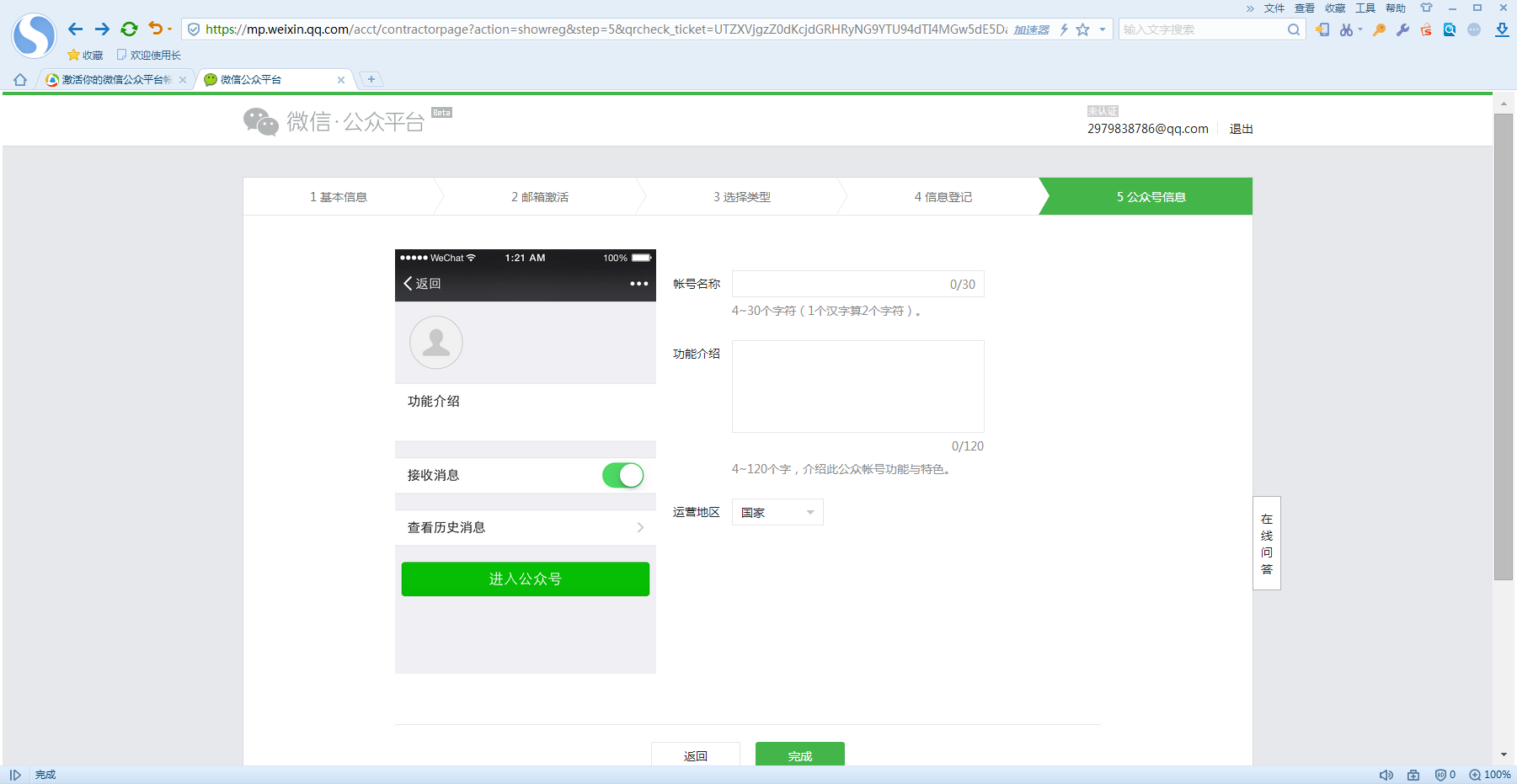The height and width of the screenshot is (784, 1517).
Task: Expand hidden menu items with double chevron
Action: point(1250,8)
